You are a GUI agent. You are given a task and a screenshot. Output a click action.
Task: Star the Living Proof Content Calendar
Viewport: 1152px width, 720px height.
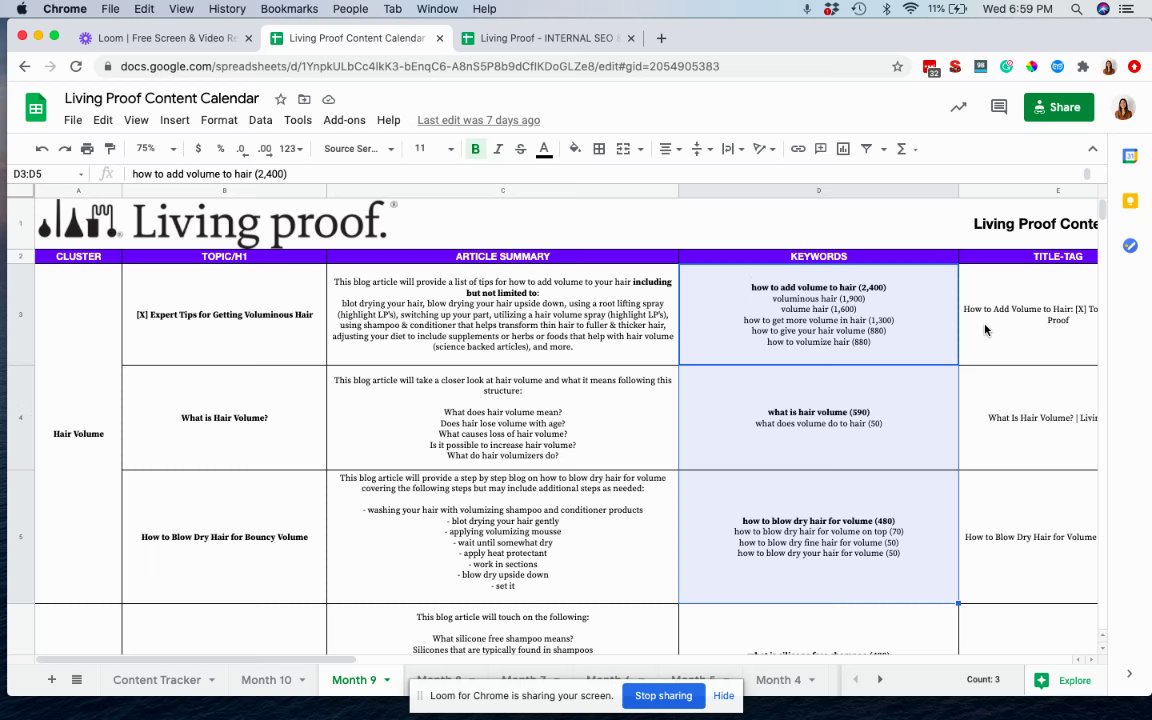click(x=281, y=99)
